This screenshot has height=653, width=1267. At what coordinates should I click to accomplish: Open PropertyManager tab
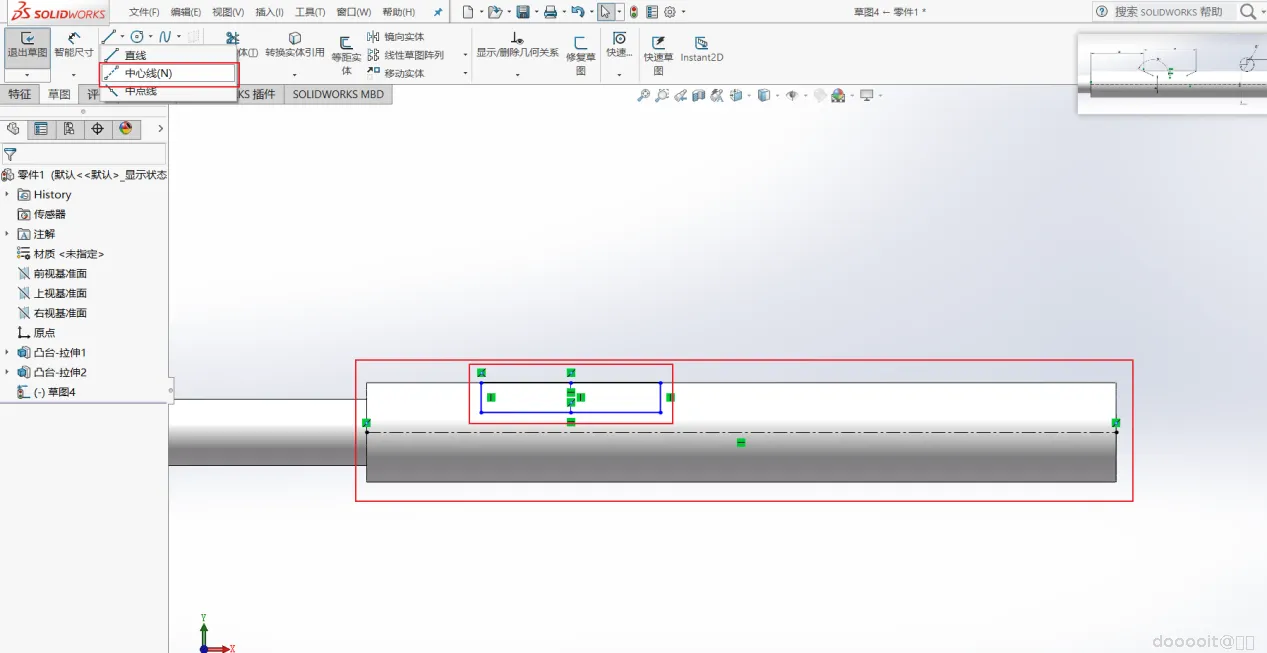(x=41, y=129)
